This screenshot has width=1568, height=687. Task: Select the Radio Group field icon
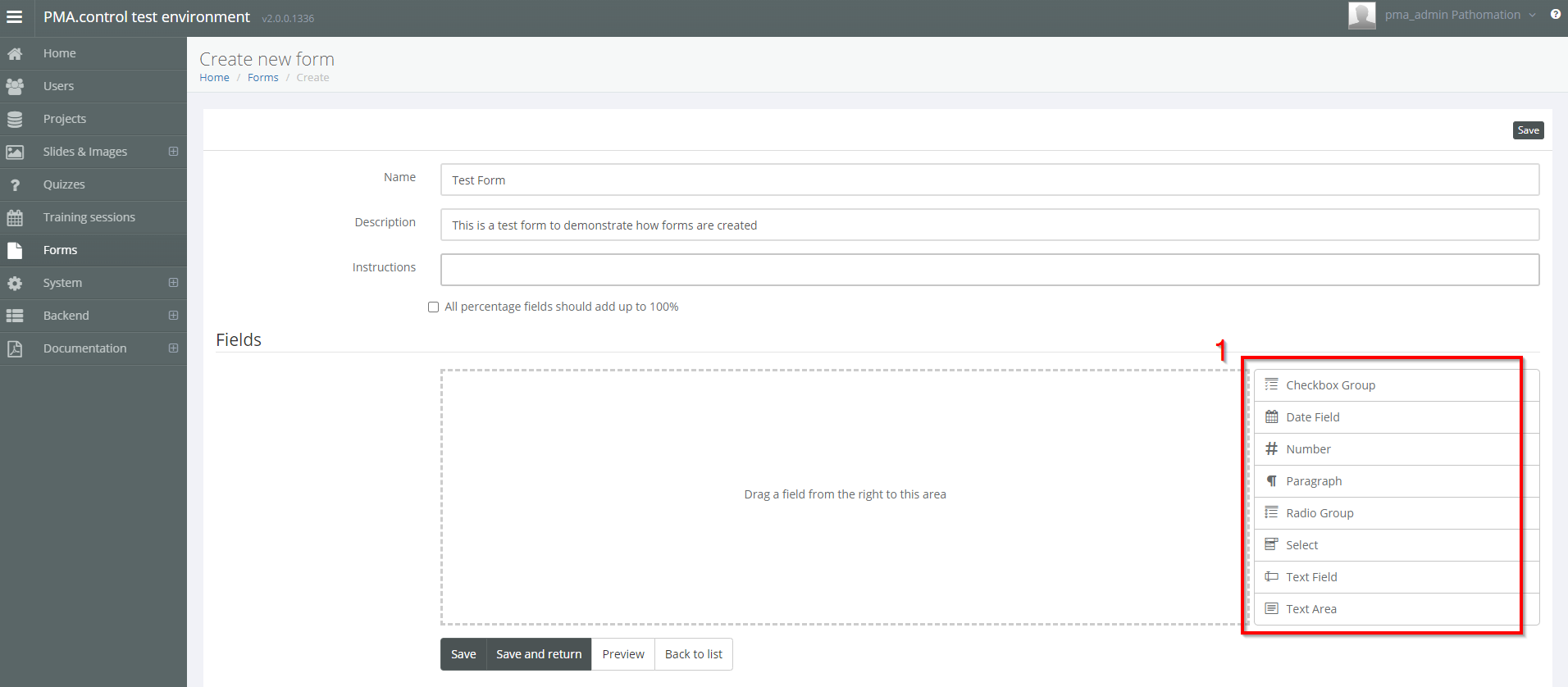(x=1271, y=512)
